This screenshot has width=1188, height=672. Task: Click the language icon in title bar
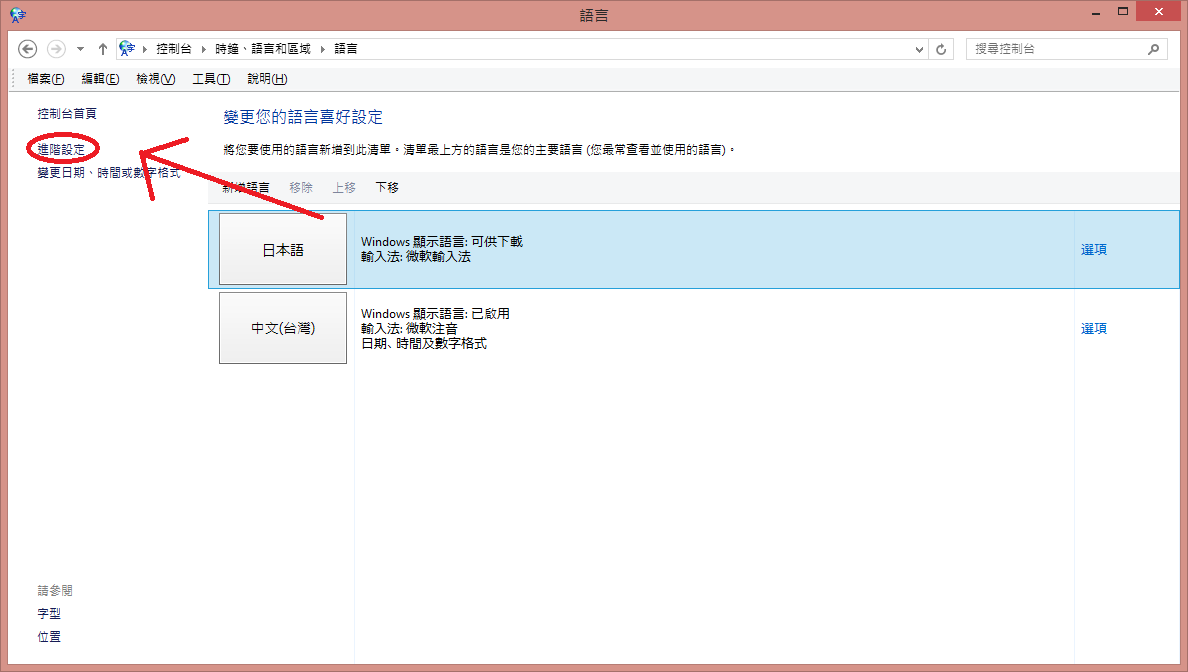pos(18,14)
